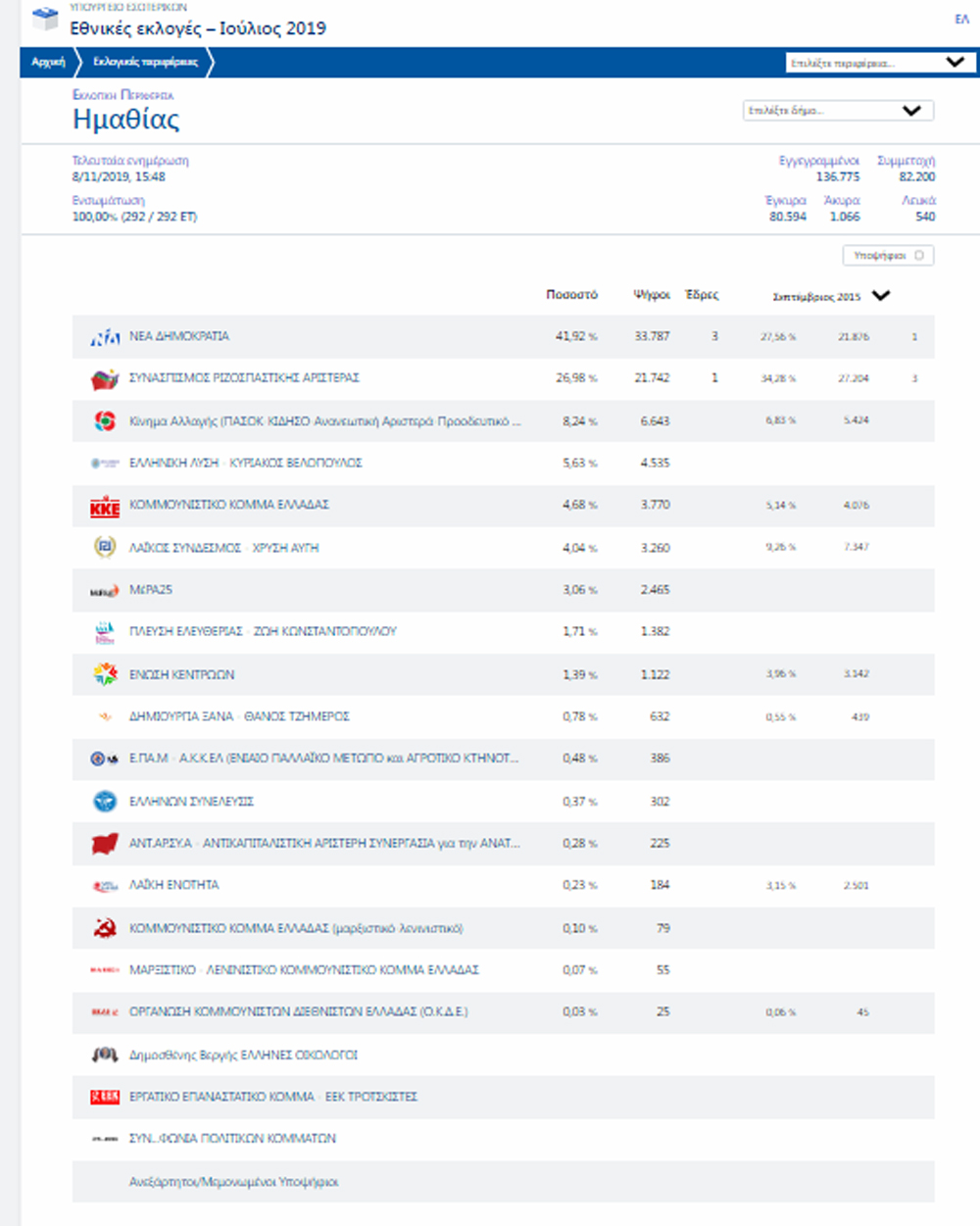Click the ΑΝΤ.ΑΡ.ΣΥ.Α red flag logo
Image resolution: width=980 pixels, height=1226 pixels.
pyautogui.click(x=105, y=844)
